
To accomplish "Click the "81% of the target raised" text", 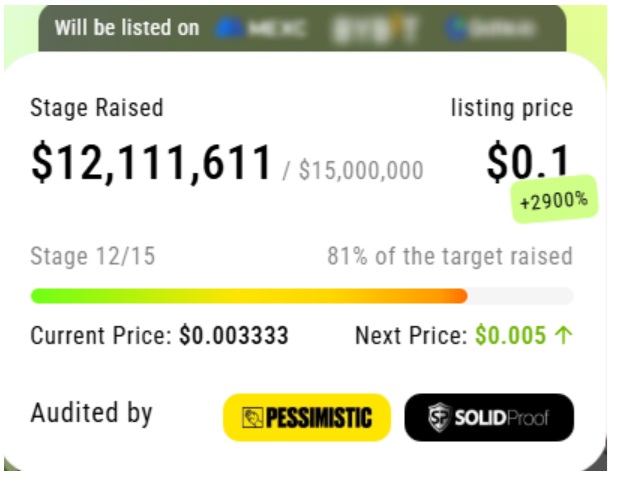I will (449, 256).
